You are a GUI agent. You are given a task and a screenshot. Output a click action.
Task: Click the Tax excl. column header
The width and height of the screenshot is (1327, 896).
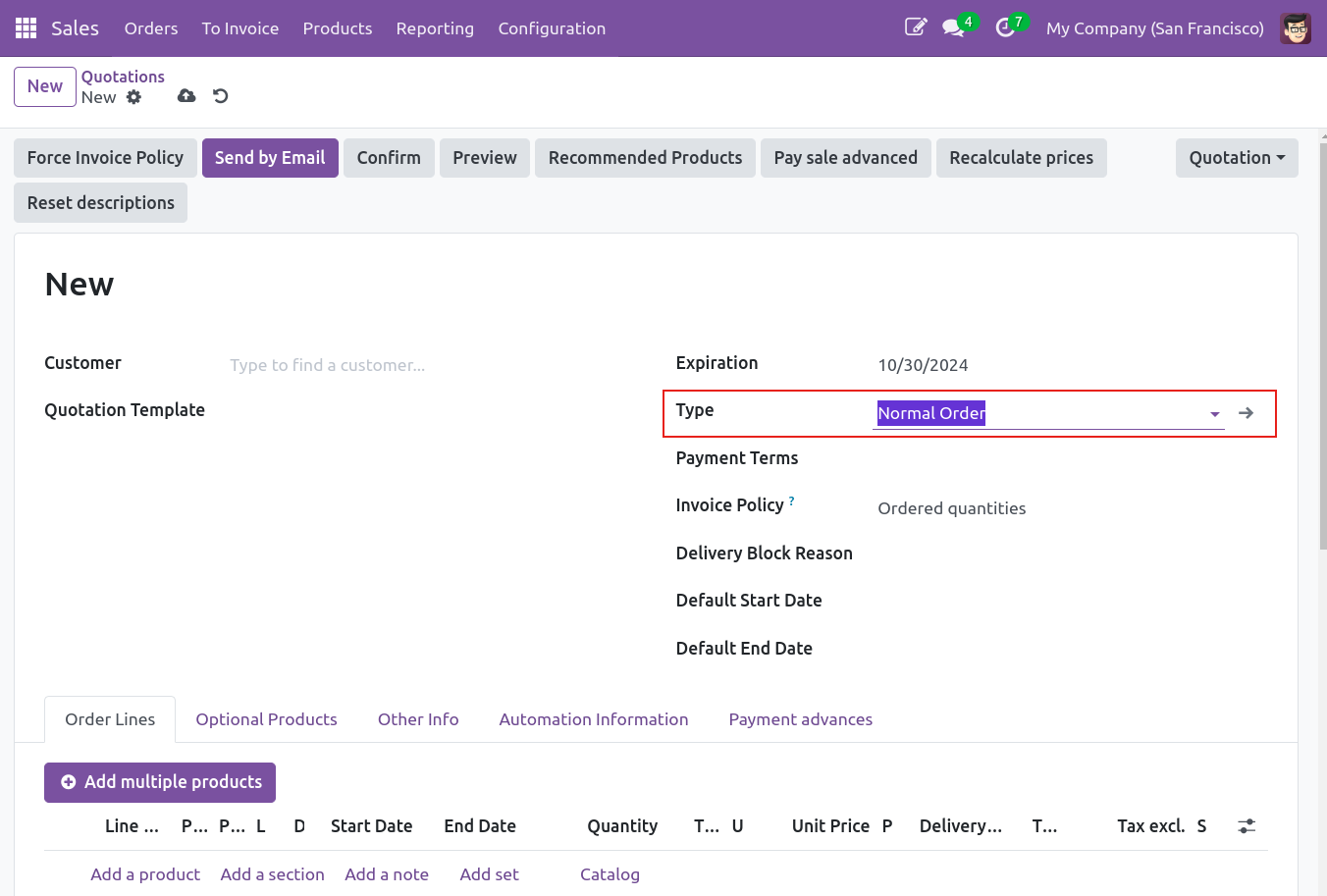pyautogui.click(x=1150, y=826)
